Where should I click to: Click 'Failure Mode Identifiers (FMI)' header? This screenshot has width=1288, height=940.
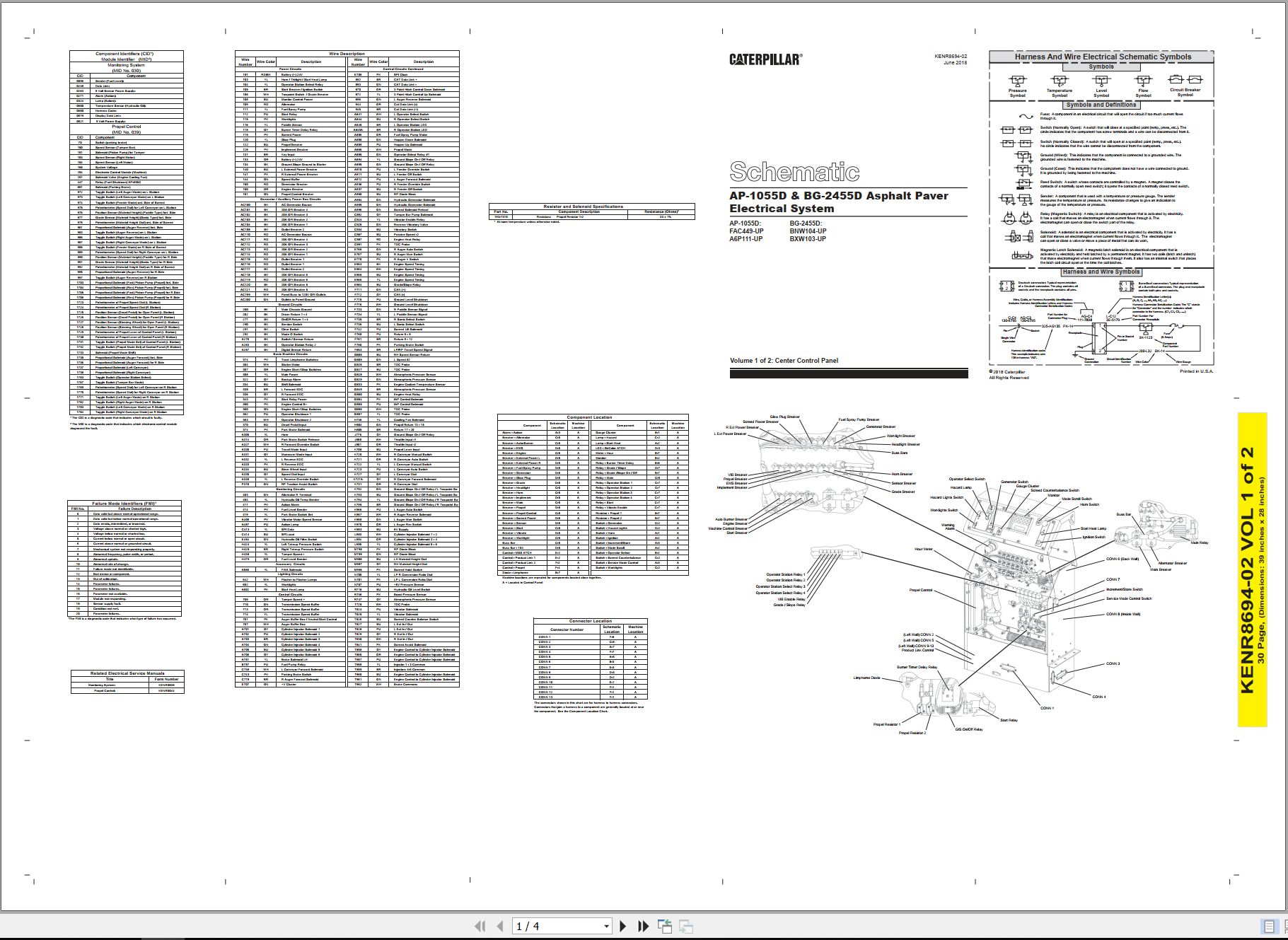click(x=124, y=504)
